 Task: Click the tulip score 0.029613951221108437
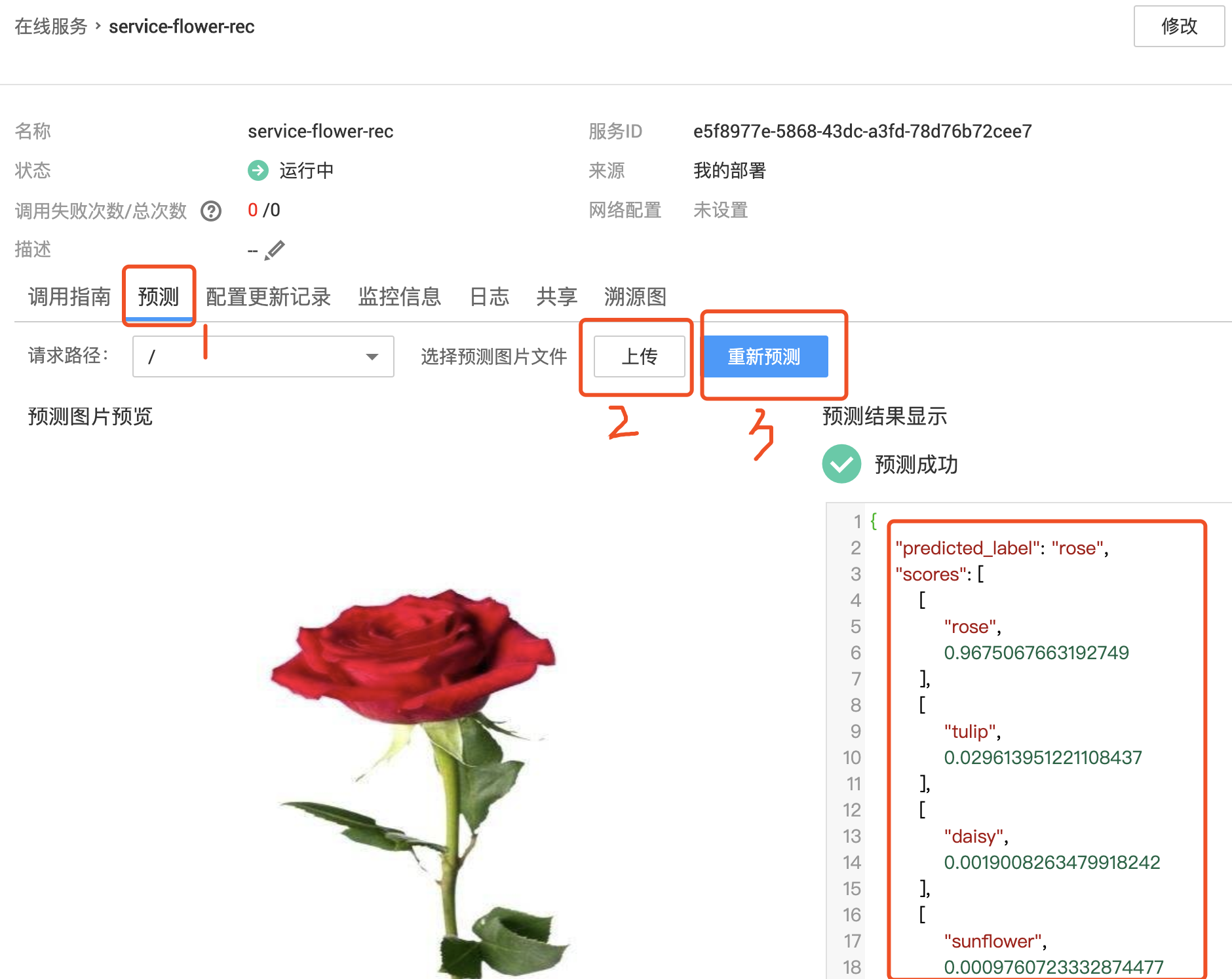point(1043,758)
